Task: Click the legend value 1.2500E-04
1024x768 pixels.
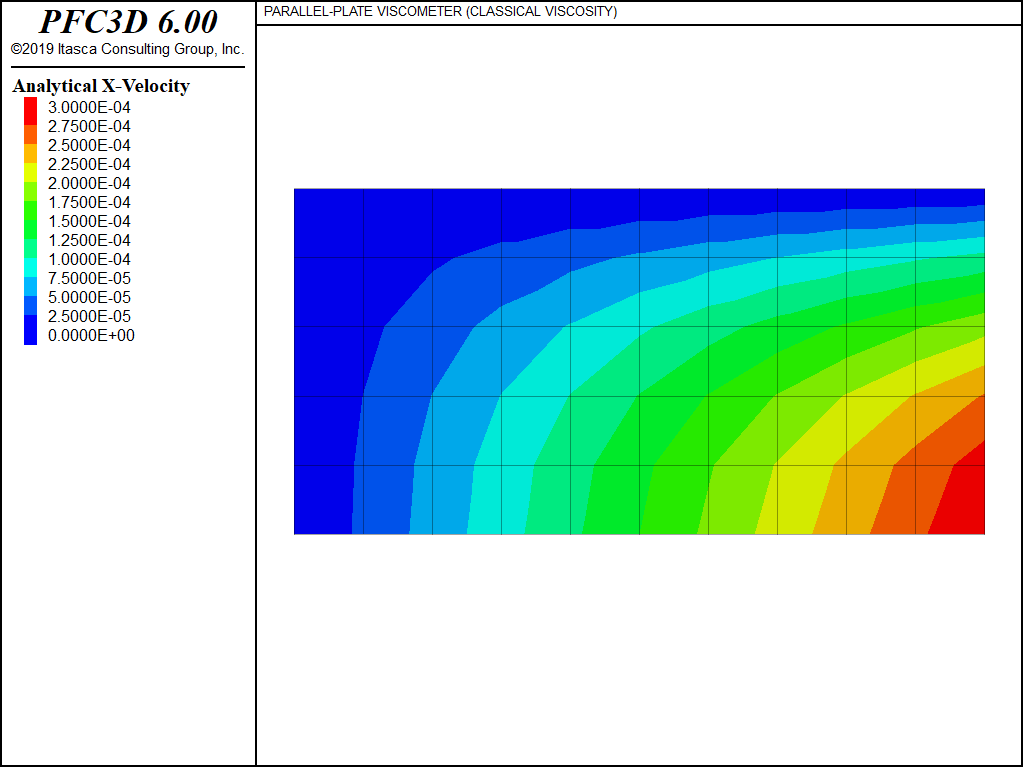Action: 89,240
